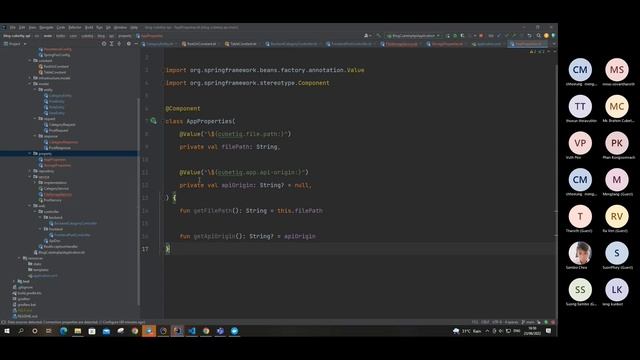Collapse the backend controller folder

coord(40,217)
